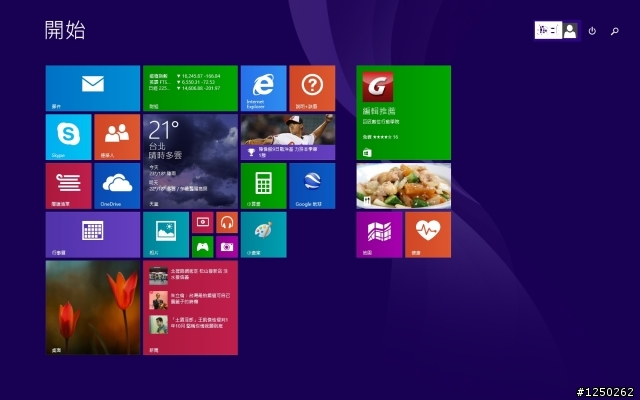Image resolution: width=640 pixels, height=400 pixels.
Task: Launch the Skype tile
Action: point(69,137)
